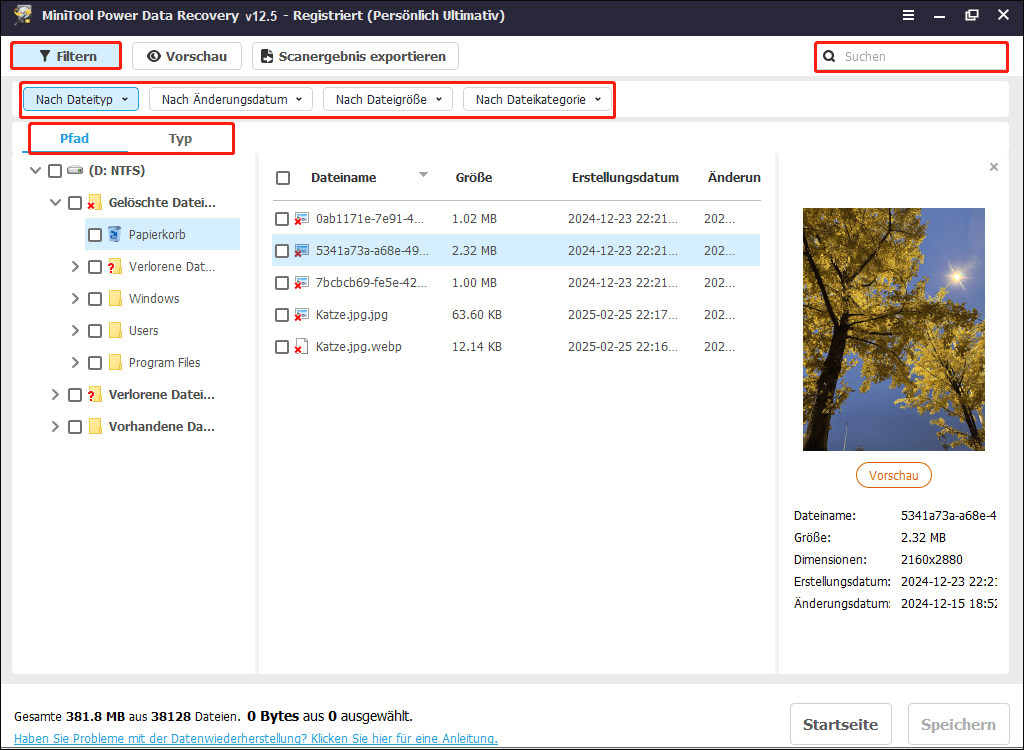1024x750 pixels.
Task: Close the preview panel with X
Action: (x=994, y=167)
